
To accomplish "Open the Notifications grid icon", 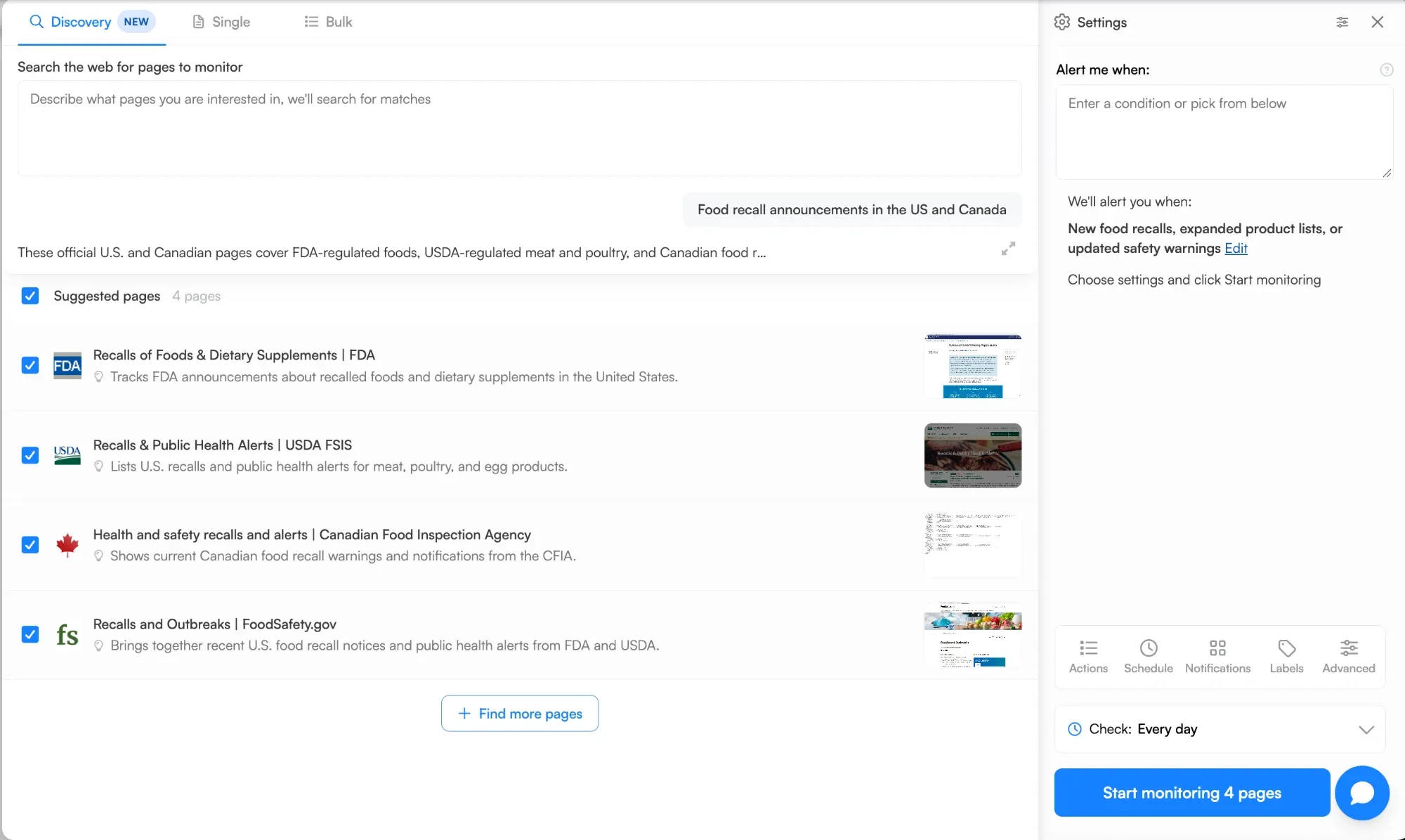I will pos(1217,656).
